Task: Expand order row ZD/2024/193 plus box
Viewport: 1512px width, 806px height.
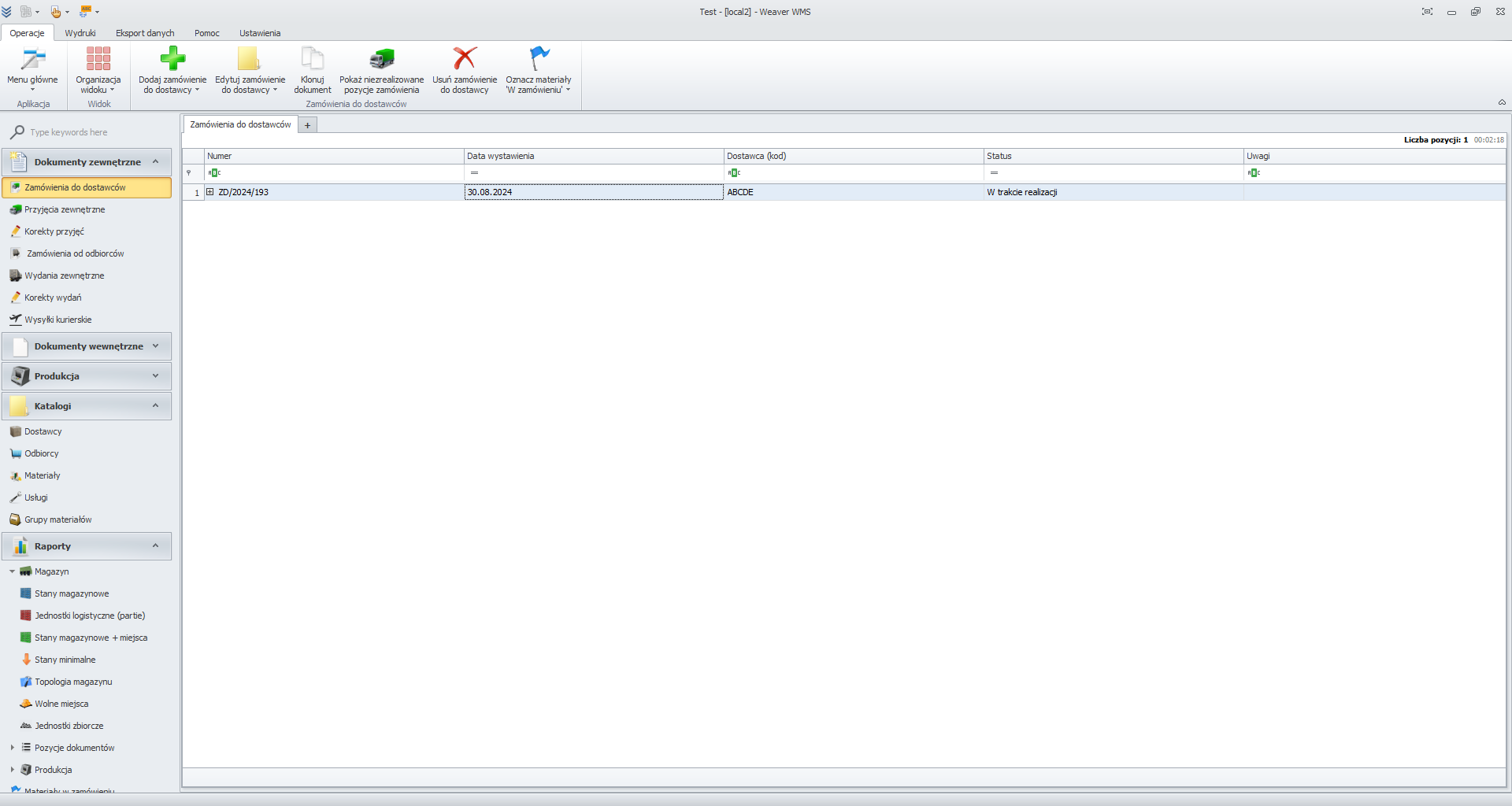Action: point(210,192)
